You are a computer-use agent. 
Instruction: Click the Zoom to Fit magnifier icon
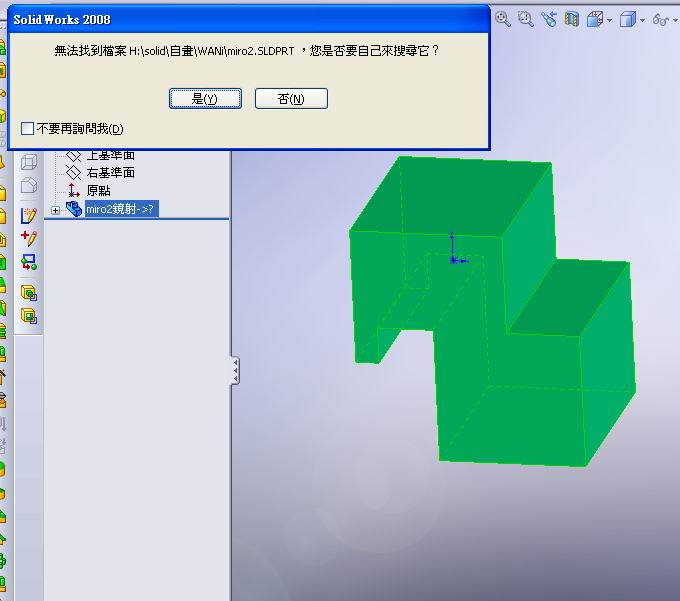click(503, 19)
